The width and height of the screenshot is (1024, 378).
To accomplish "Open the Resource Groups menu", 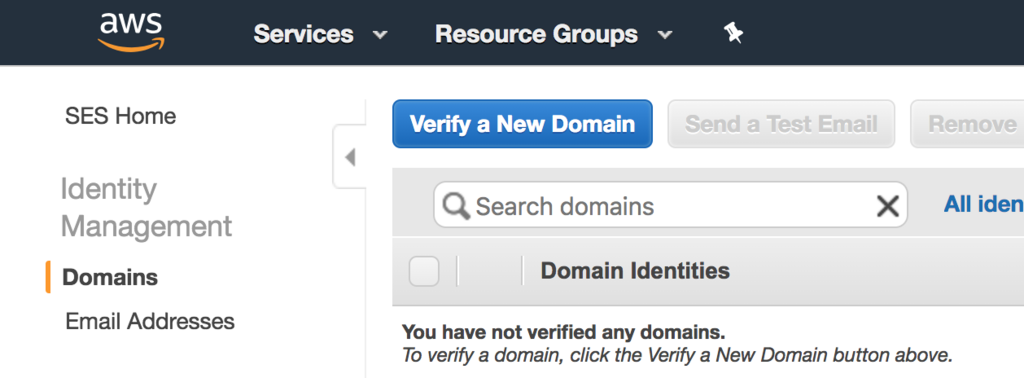I will tap(536, 34).
